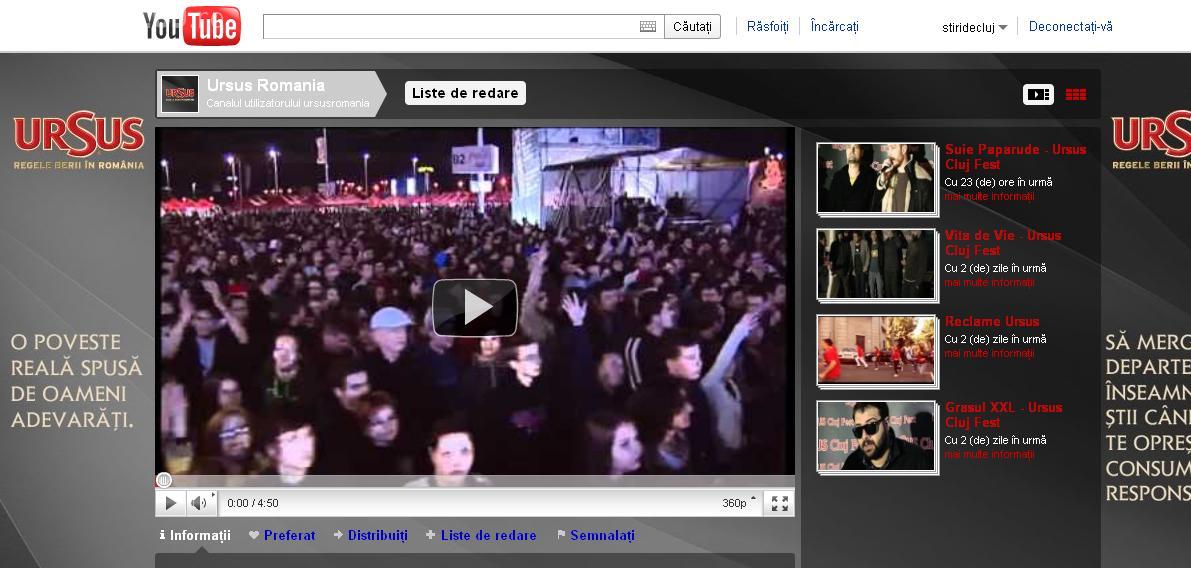This screenshot has width=1191, height=568.
Task: Enter fullscreen video mode
Action: [x=780, y=503]
